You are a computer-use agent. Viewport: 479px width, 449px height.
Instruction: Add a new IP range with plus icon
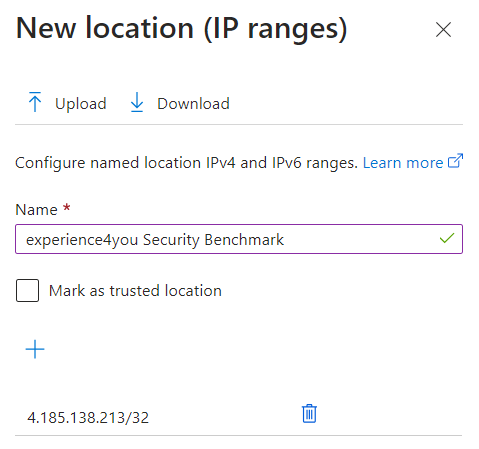[x=35, y=349]
